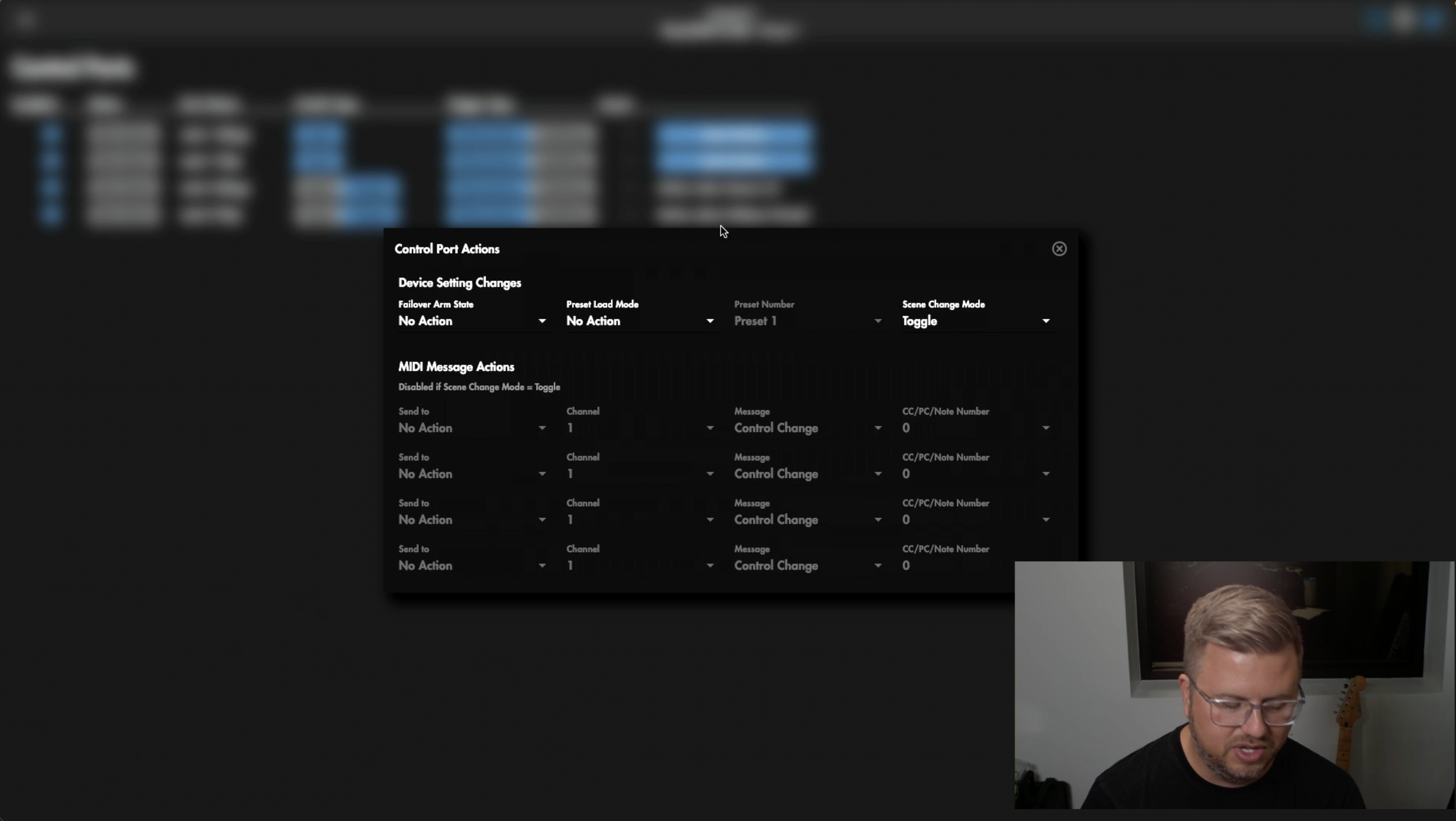
Task: Expand first MIDI row CC/PC/Note Number dropdown
Action: 976,428
